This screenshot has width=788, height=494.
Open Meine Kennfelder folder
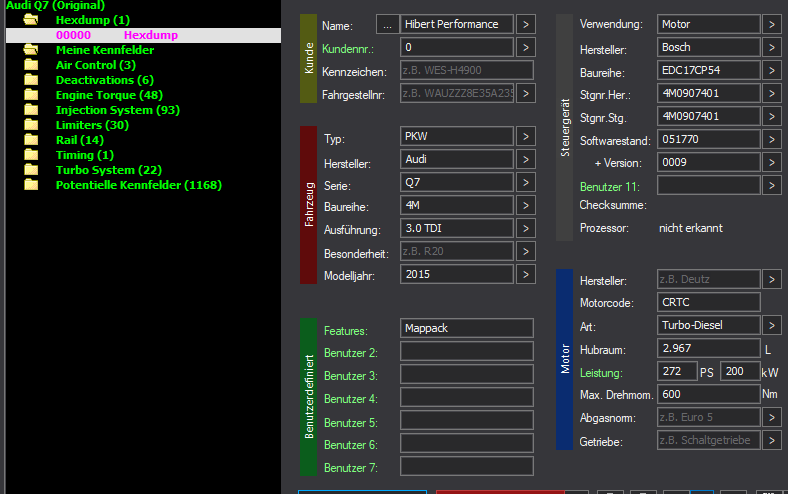(x=105, y=50)
